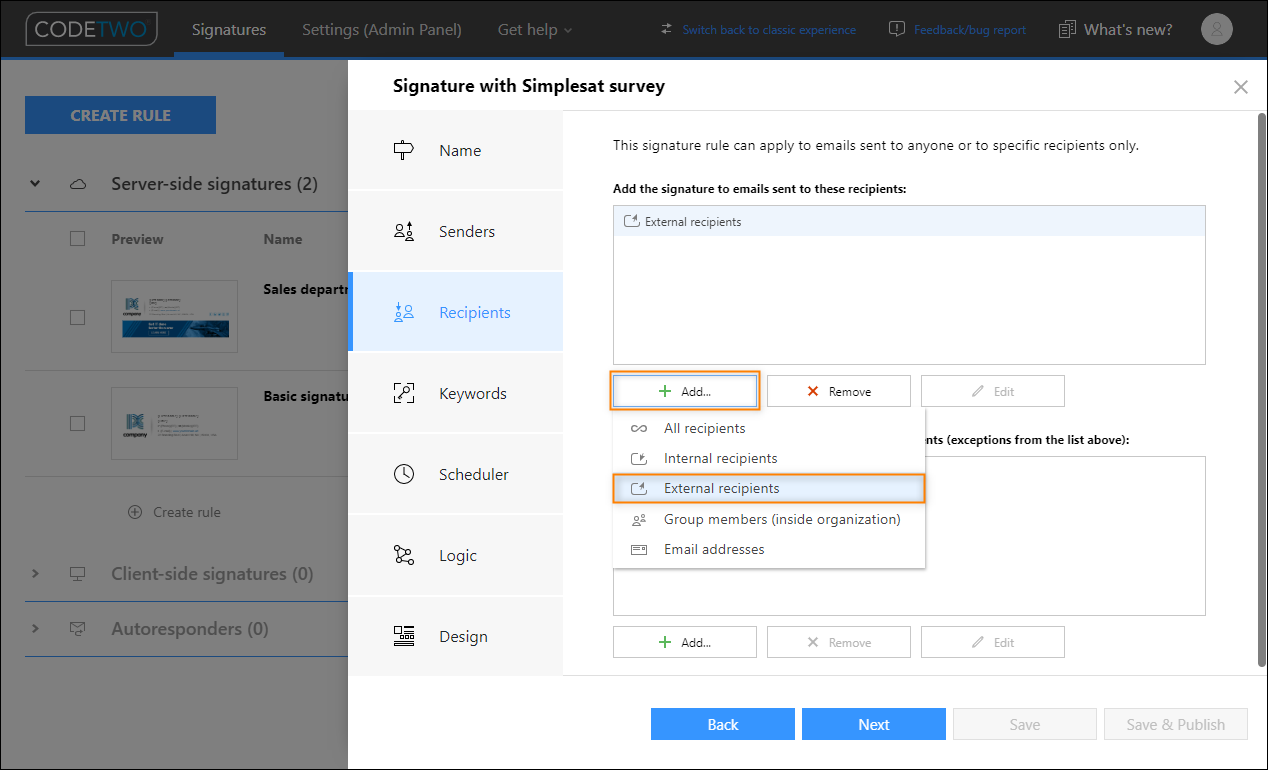This screenshot has height=770, width=1268.
Task: Open the Sales department signature preview thumbnail
Action: point(175,317)
